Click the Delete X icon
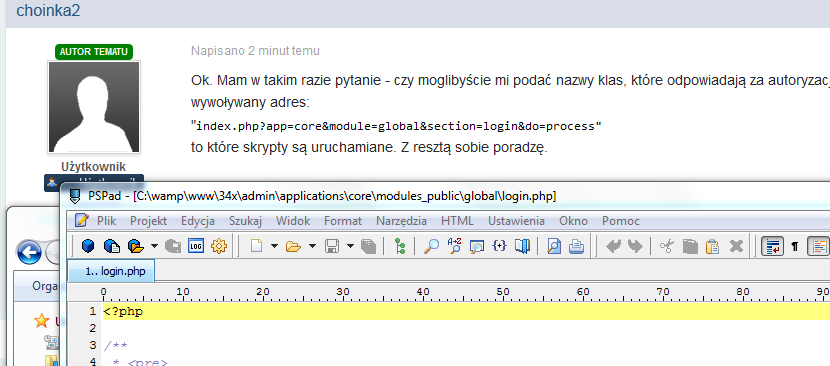830x366 pixels. tap(736, 246)
